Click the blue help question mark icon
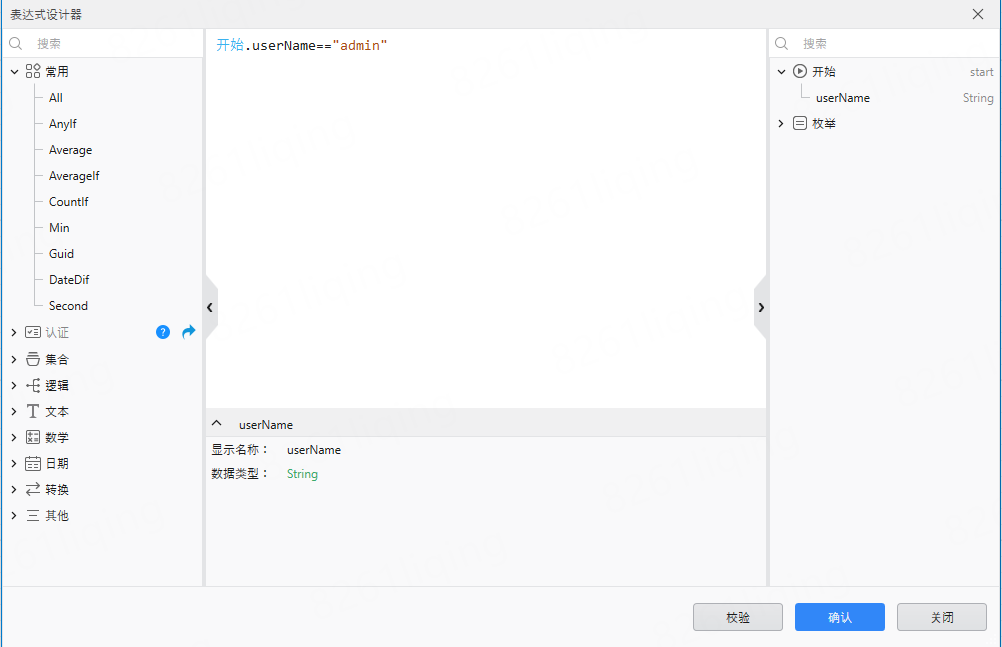1002x647 pixels. pos(163,332)
